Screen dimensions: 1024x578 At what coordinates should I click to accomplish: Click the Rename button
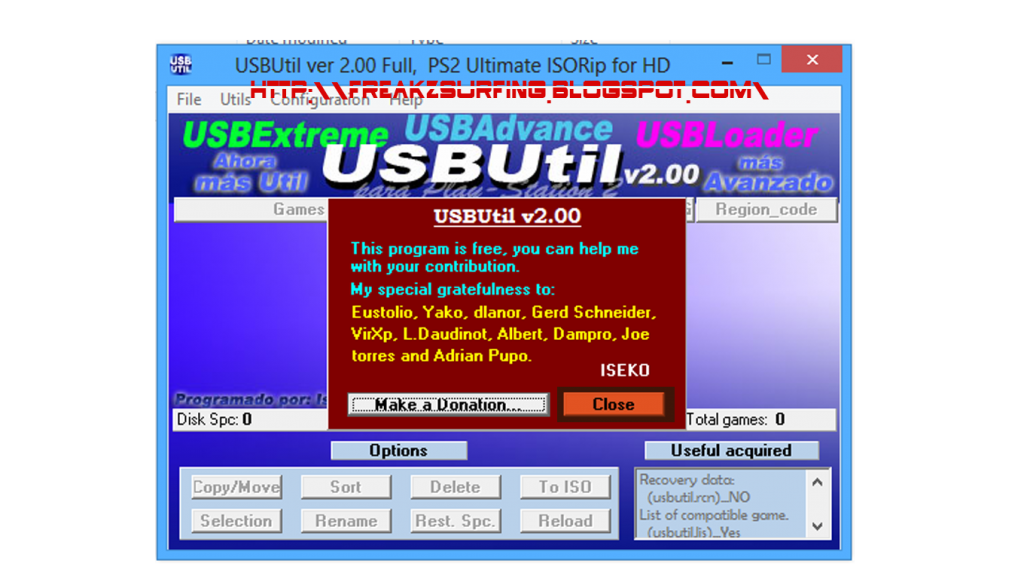click(x=345, y=521)
